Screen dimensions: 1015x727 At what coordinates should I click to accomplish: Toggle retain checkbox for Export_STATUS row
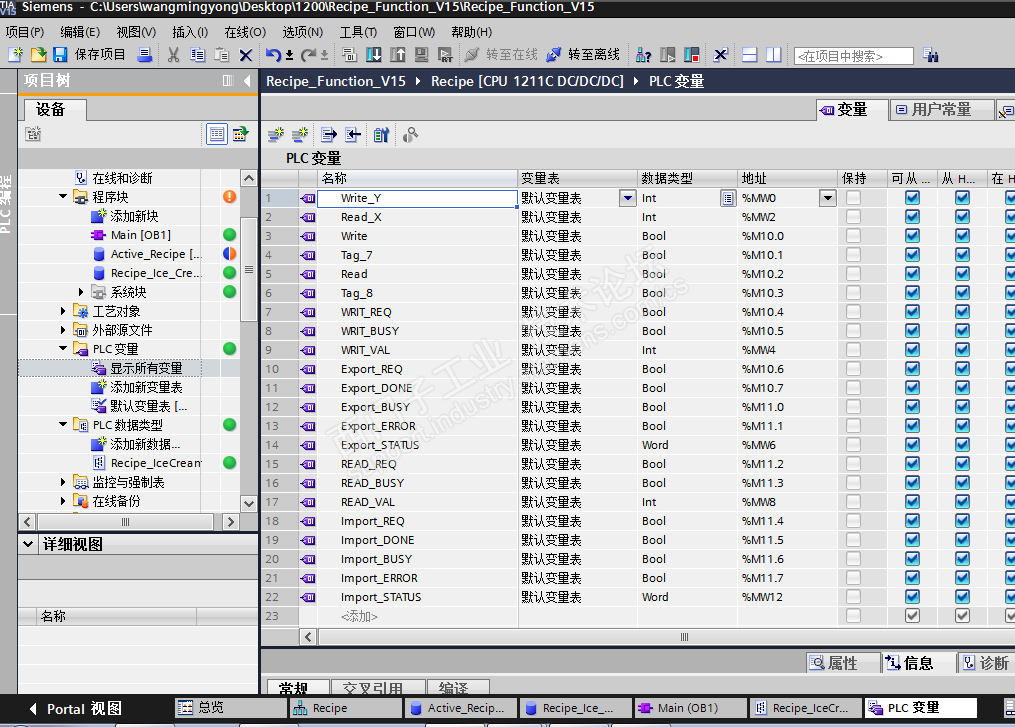point(853,445)
